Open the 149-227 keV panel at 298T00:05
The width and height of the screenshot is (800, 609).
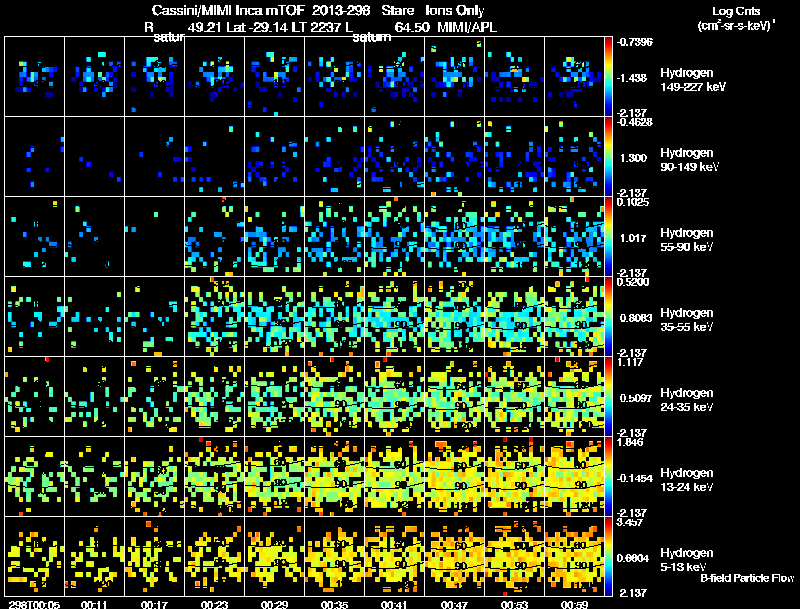(34, 77)
